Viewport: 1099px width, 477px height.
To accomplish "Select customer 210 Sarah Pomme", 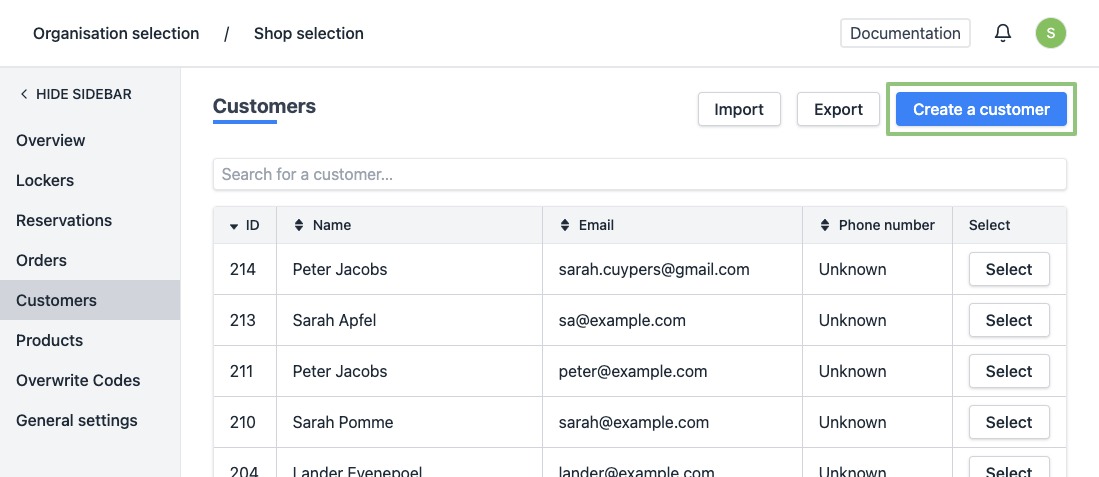I will [1008, 422].
